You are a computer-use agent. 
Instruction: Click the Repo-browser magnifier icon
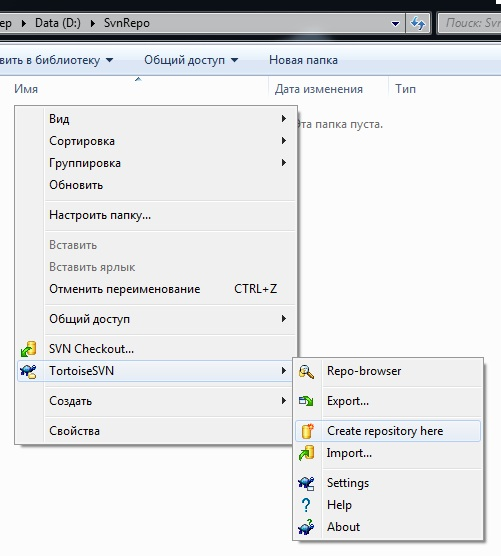click(x=306, y=371)
